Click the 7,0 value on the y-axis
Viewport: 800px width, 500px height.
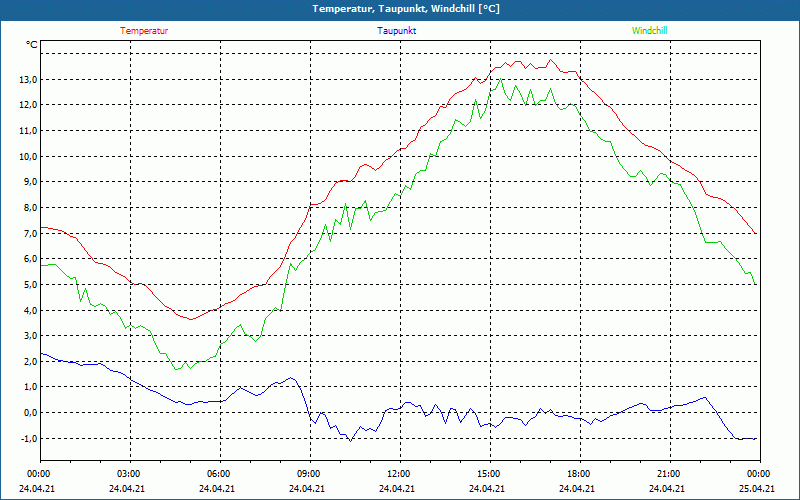tap(30, 234)
